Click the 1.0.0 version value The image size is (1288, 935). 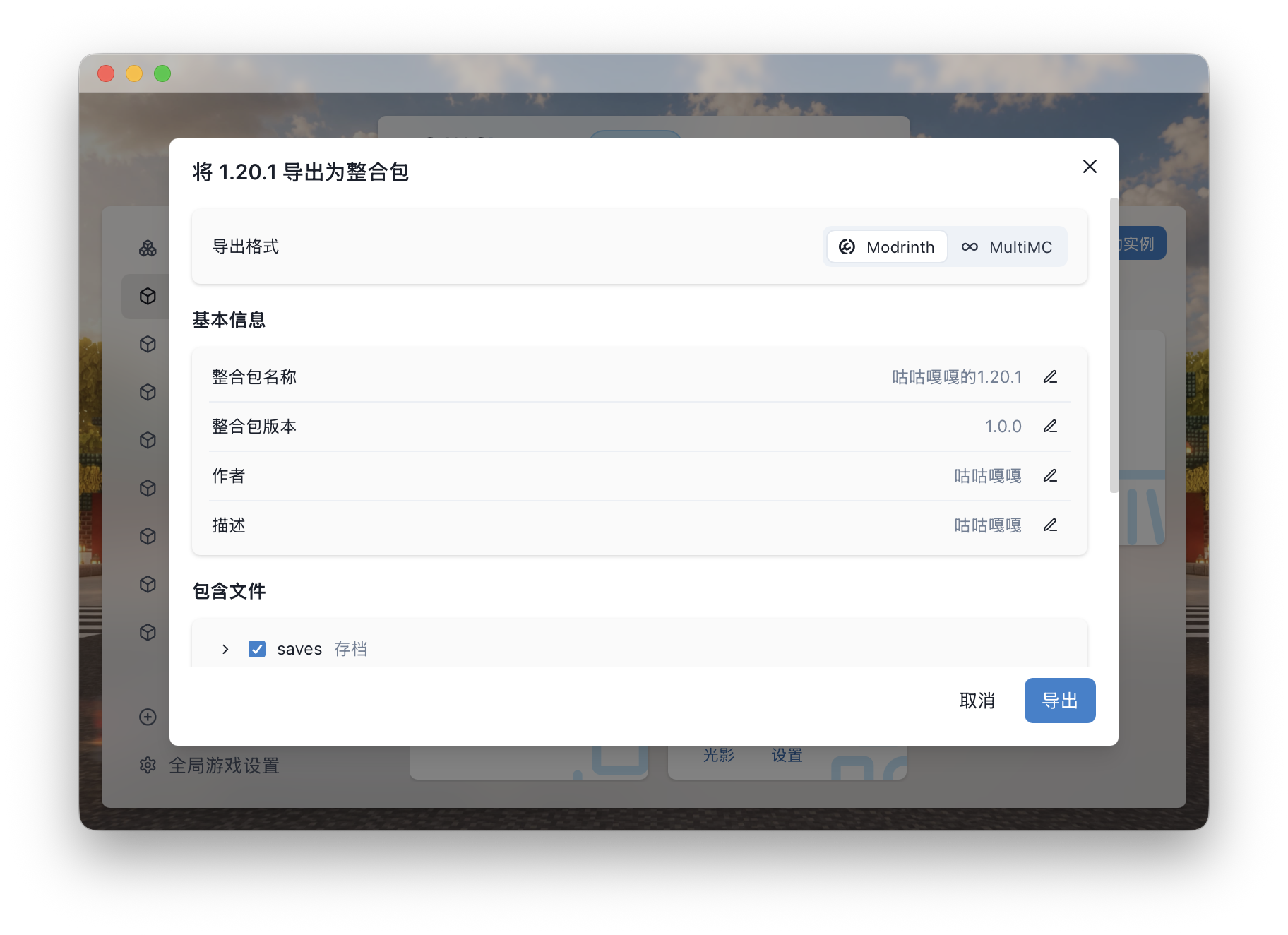(x=1003, y=427)
